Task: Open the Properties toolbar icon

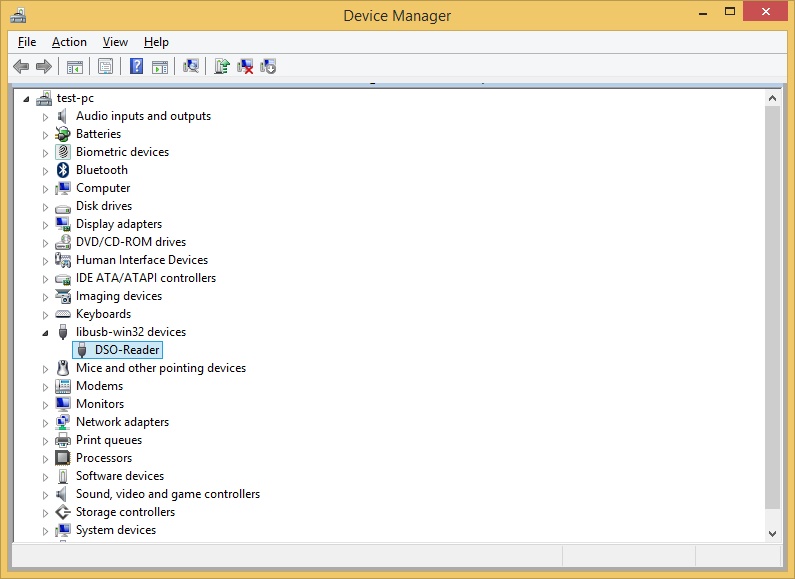Action: coord(105,66)
